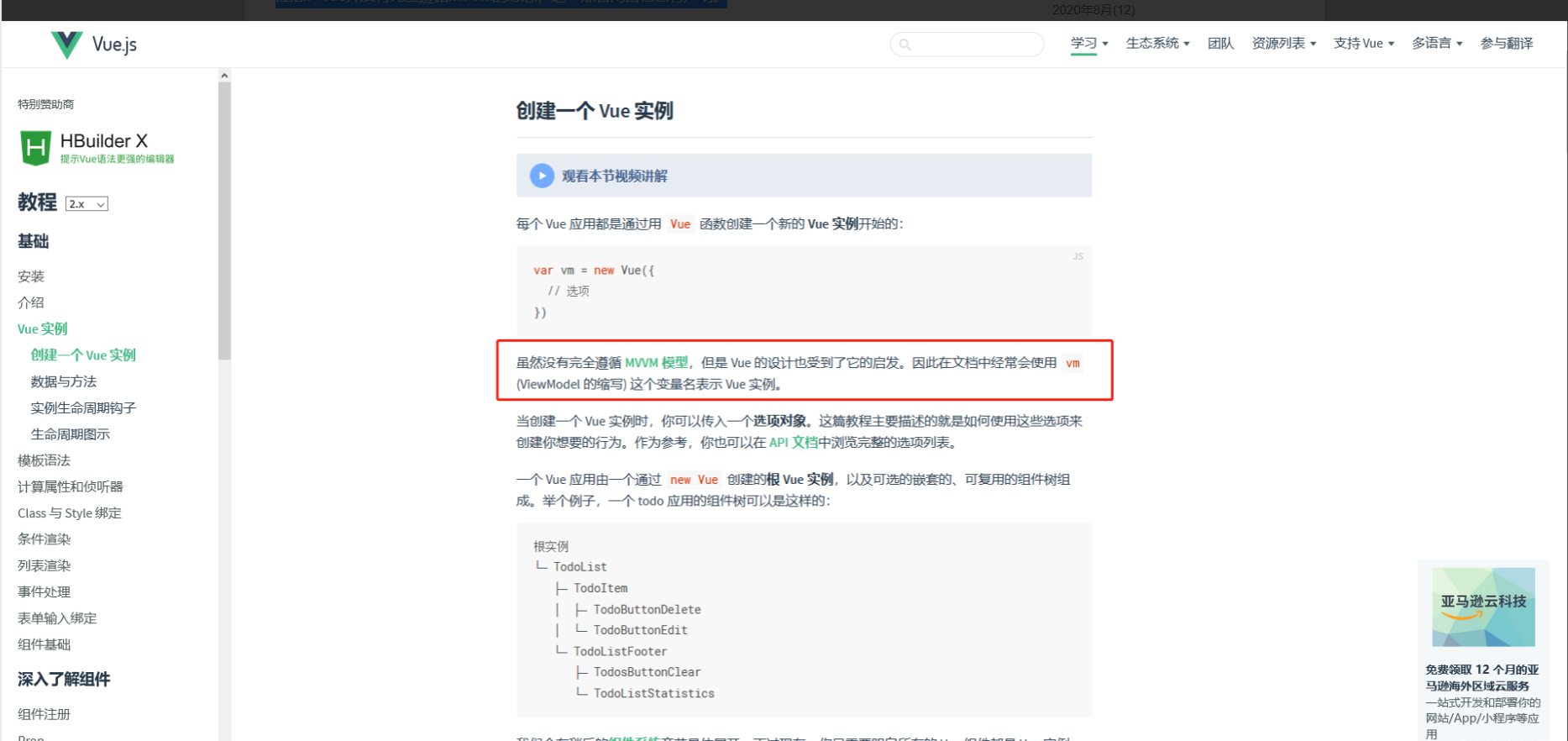The height and width of the screenshot is (741, 1568).
Task: Open the 2.x version selector
Action: coord(87,204)
